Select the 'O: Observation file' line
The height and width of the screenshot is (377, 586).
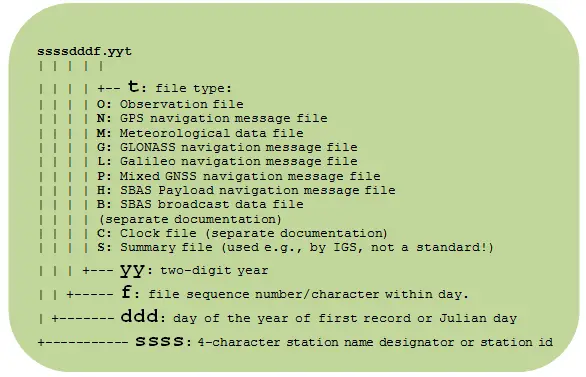[170, 104]
